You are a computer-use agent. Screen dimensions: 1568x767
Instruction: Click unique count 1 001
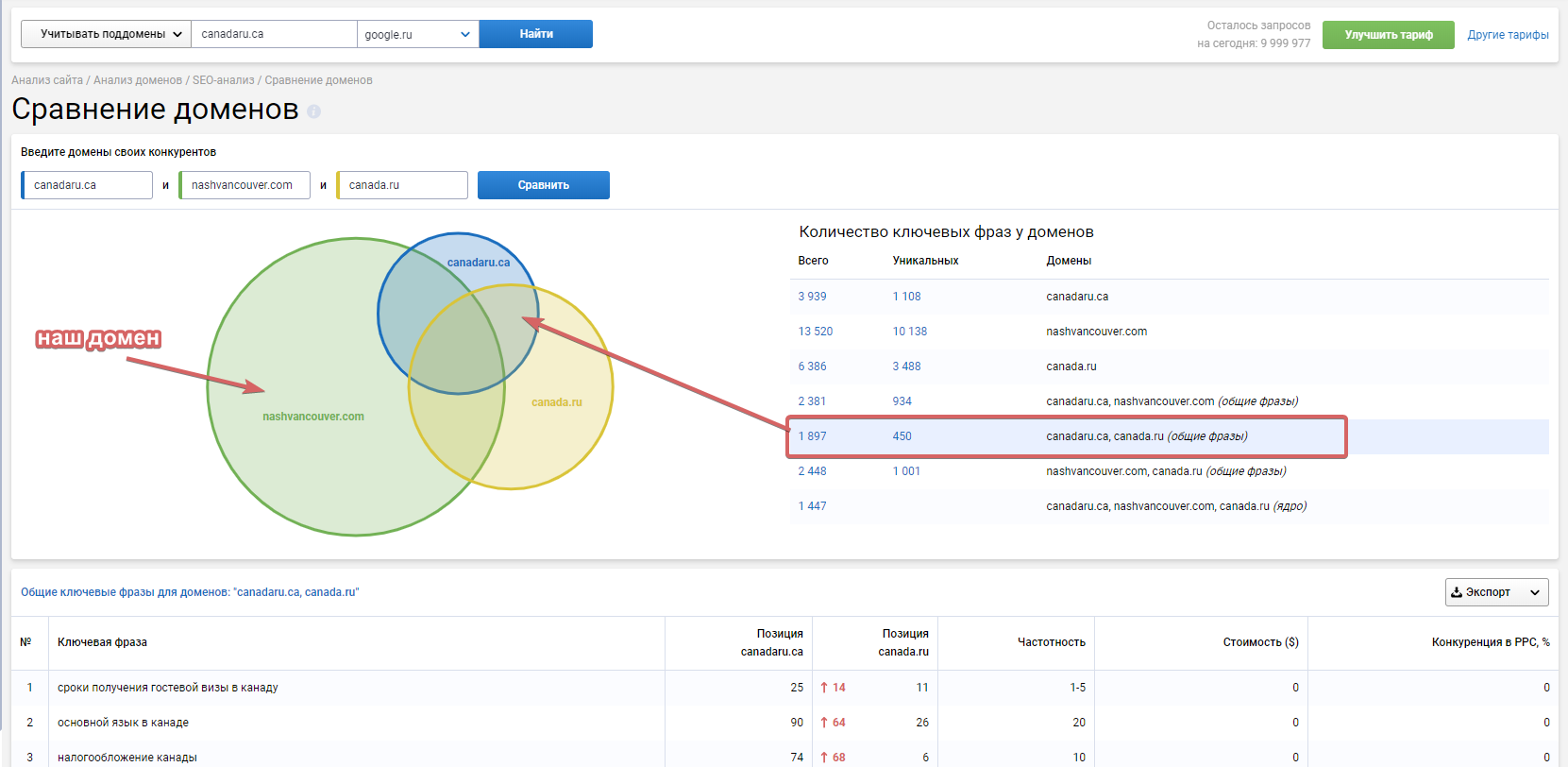tap(906, 471)
